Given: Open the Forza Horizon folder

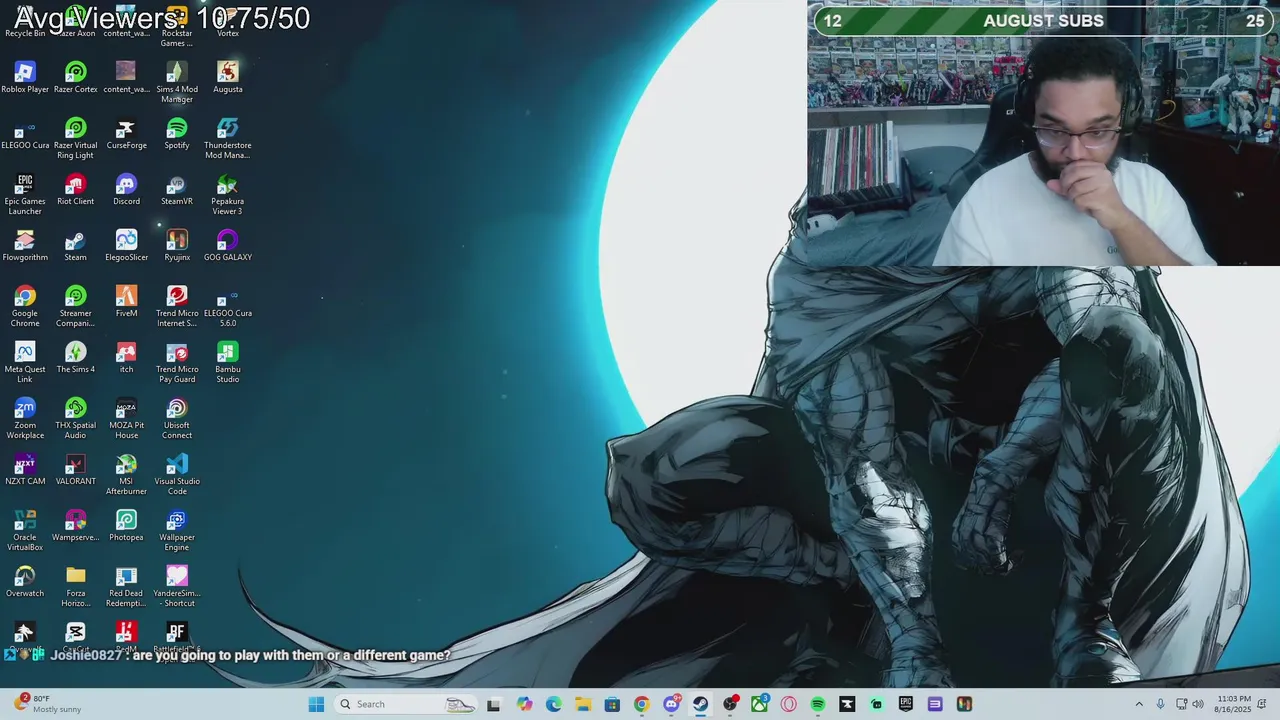Looking at the screenshot, I should click(x=76, y=586).
